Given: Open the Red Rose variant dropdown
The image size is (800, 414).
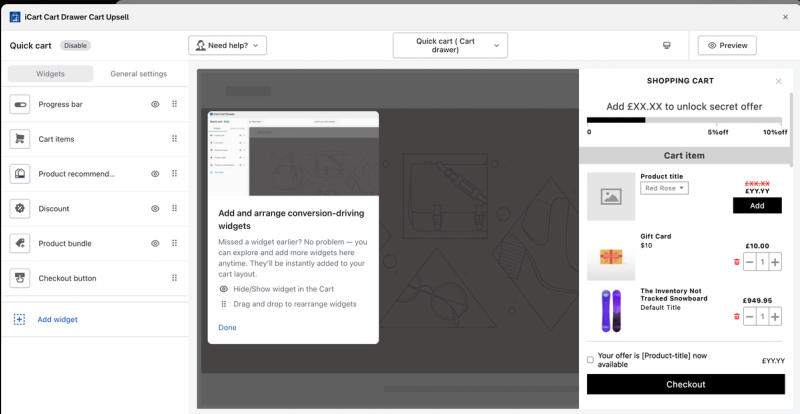Looking at the screenshot, I should (664, 188).
